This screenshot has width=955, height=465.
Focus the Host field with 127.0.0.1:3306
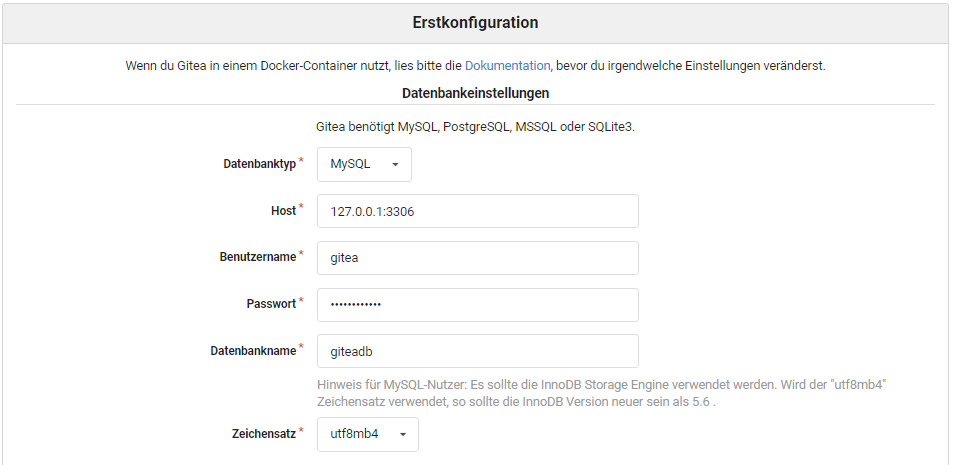click(x=477, y=211)
